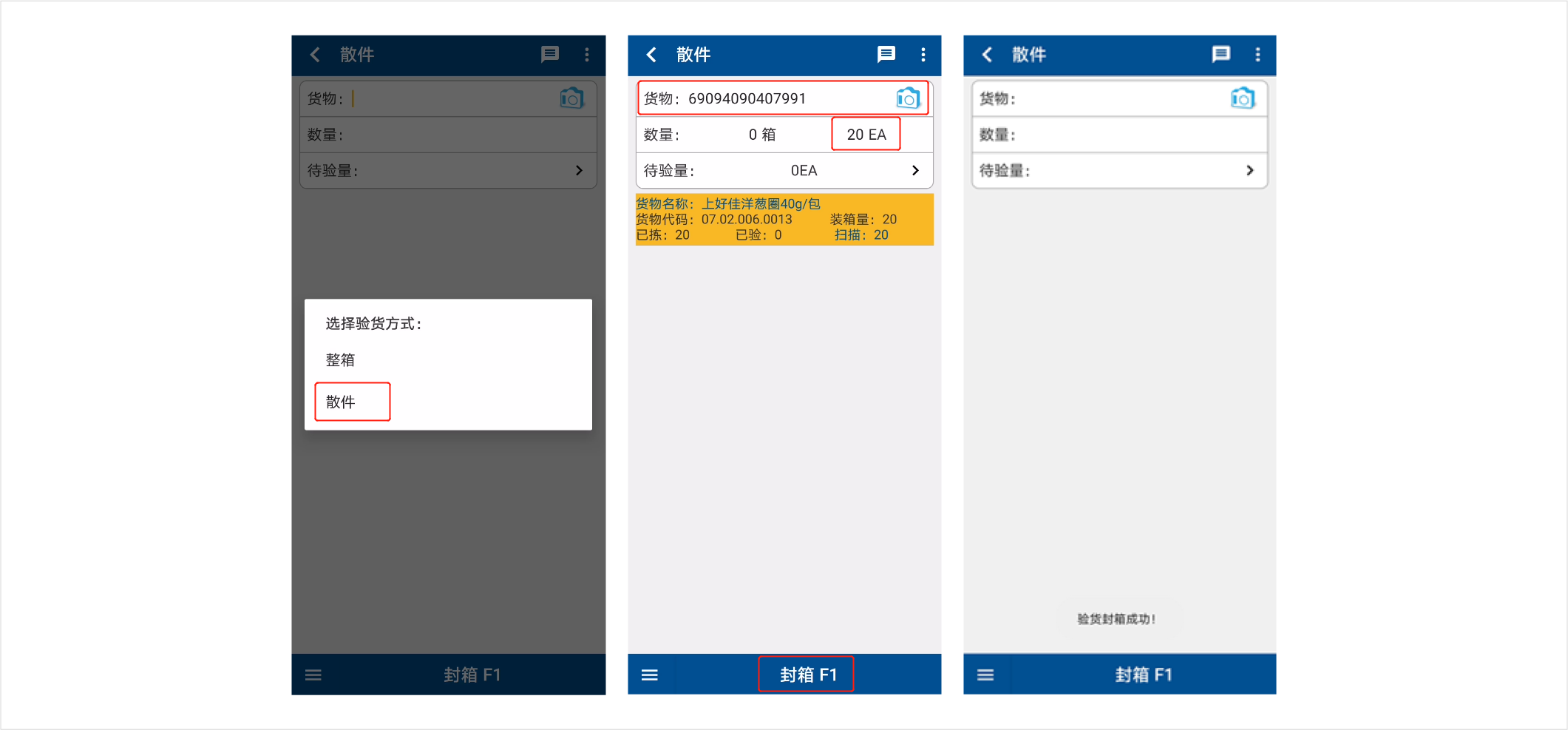Tap camera icon beside barcode 69094090407991
The image size is (1568, 730).
pos(907,98)
